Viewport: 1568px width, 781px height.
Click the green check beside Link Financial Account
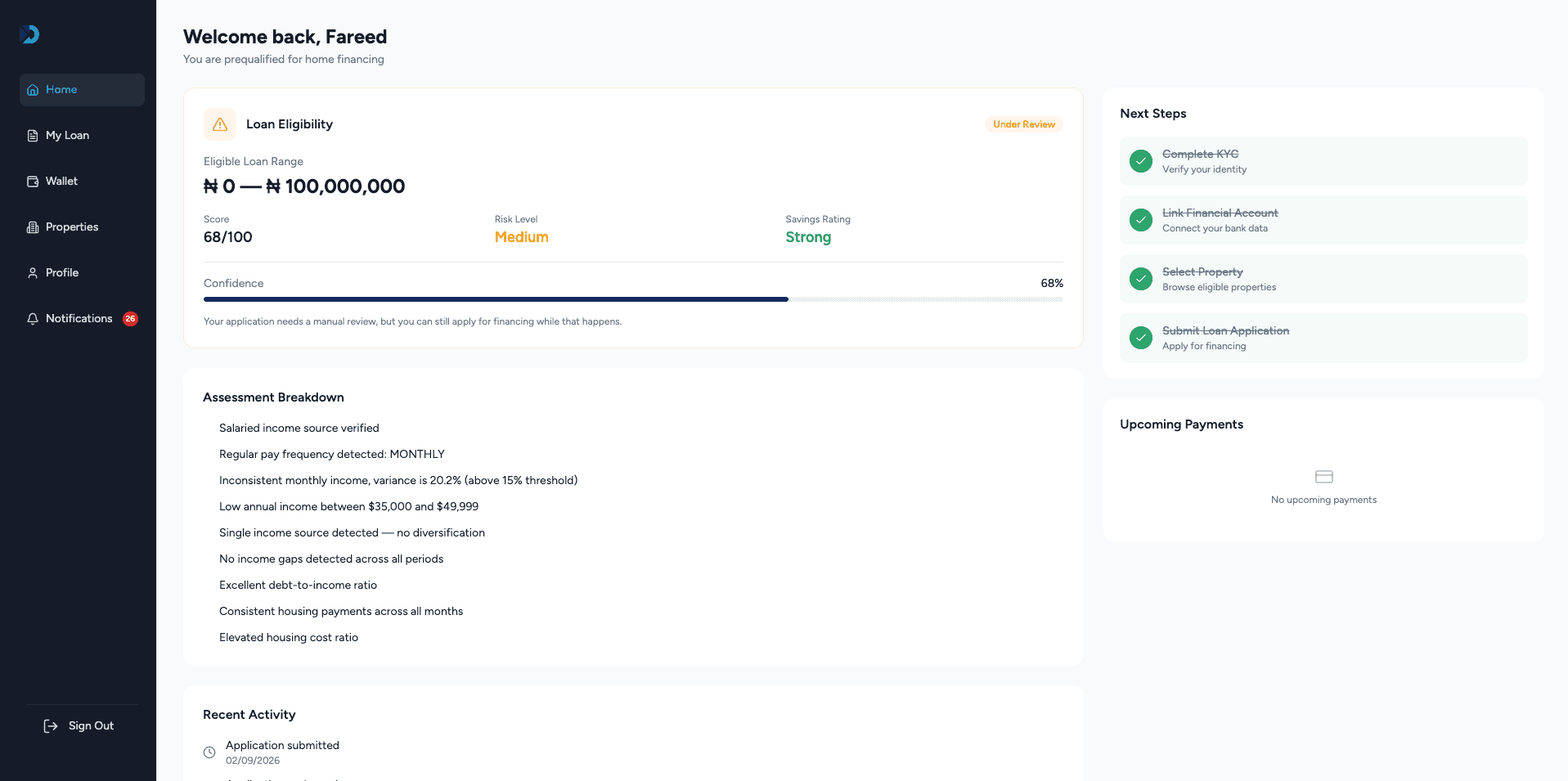point(1141,220)
